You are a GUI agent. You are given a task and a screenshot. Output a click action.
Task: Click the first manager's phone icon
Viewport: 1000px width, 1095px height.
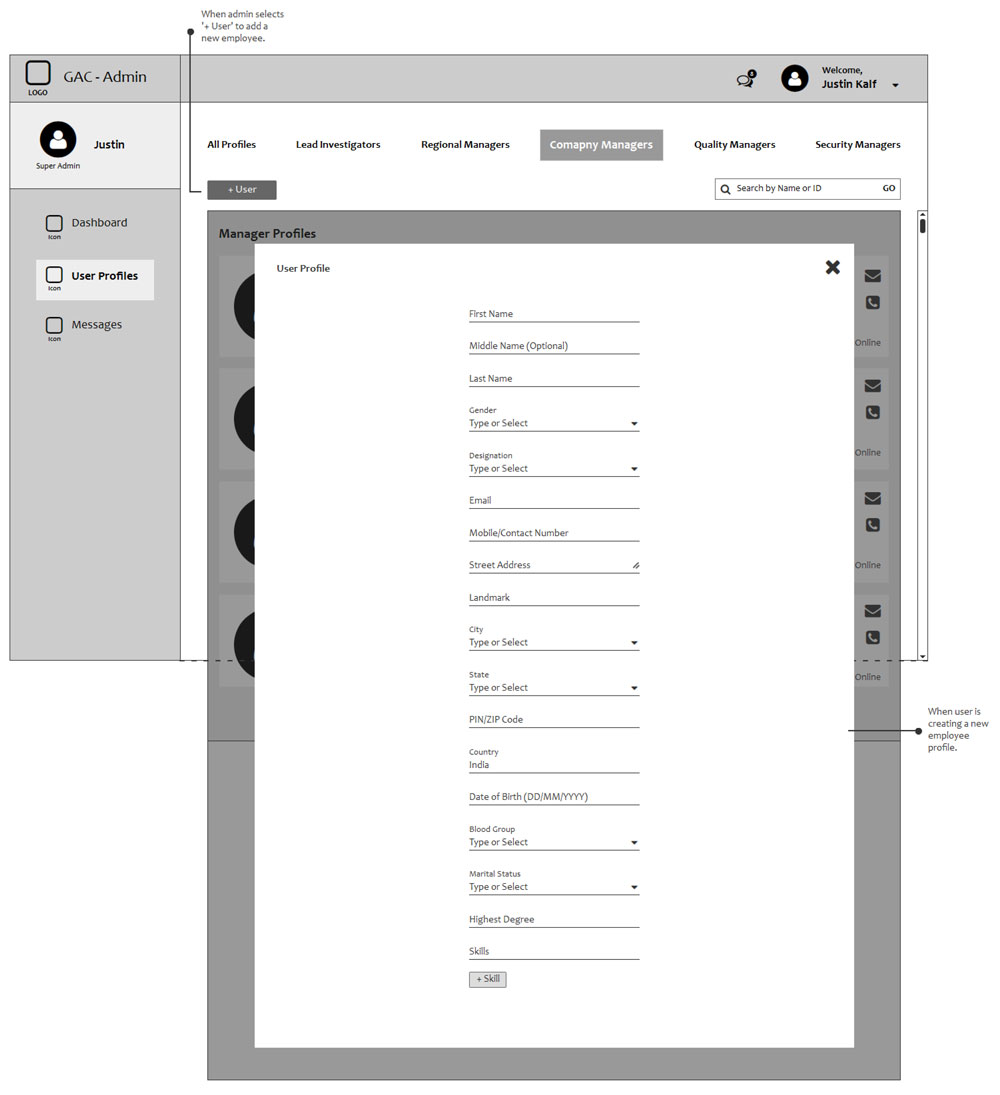point(872,302)
